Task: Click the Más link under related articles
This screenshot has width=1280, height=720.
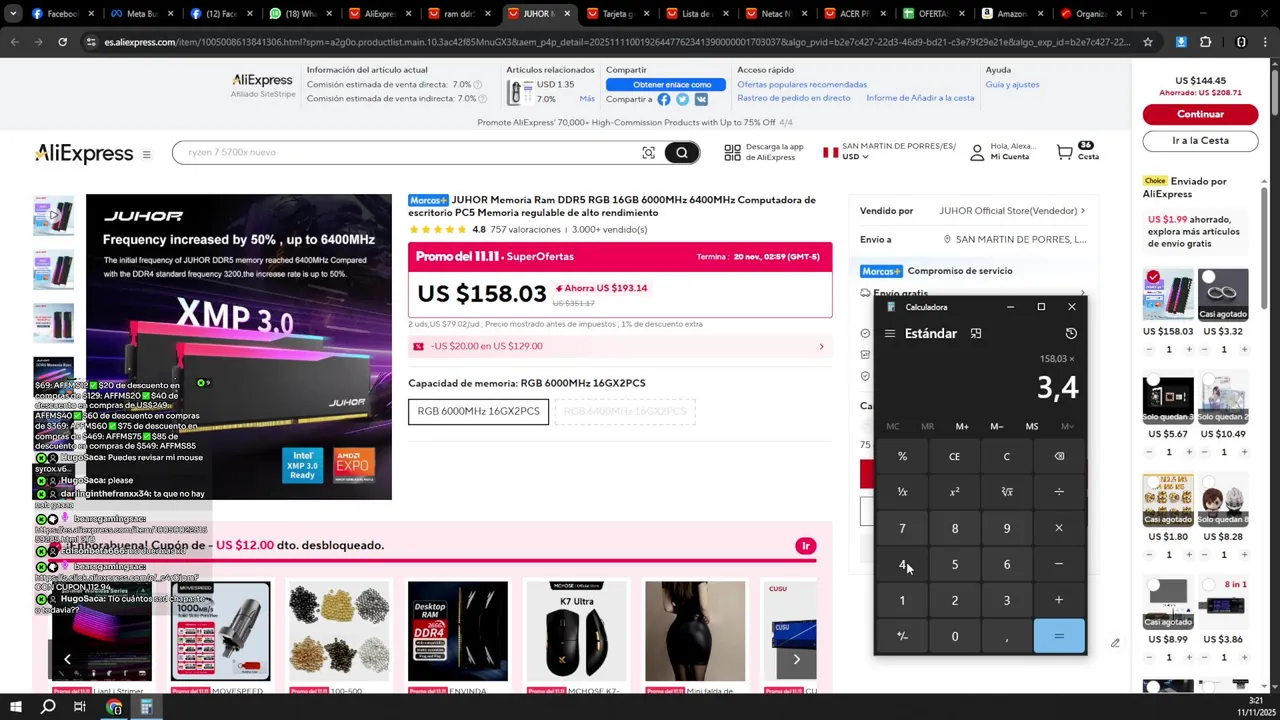Action: 587,99
